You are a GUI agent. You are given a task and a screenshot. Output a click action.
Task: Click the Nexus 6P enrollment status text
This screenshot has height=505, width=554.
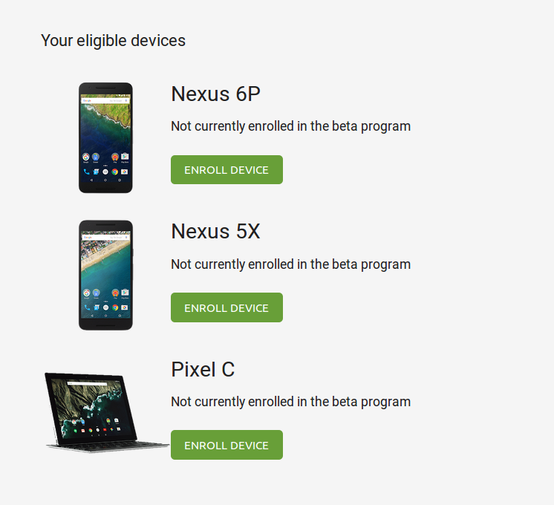click(x=291, y=127)
